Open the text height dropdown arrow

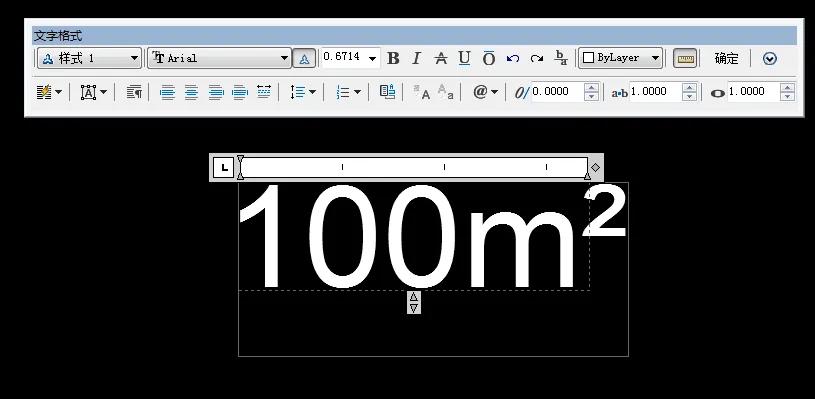372,59
